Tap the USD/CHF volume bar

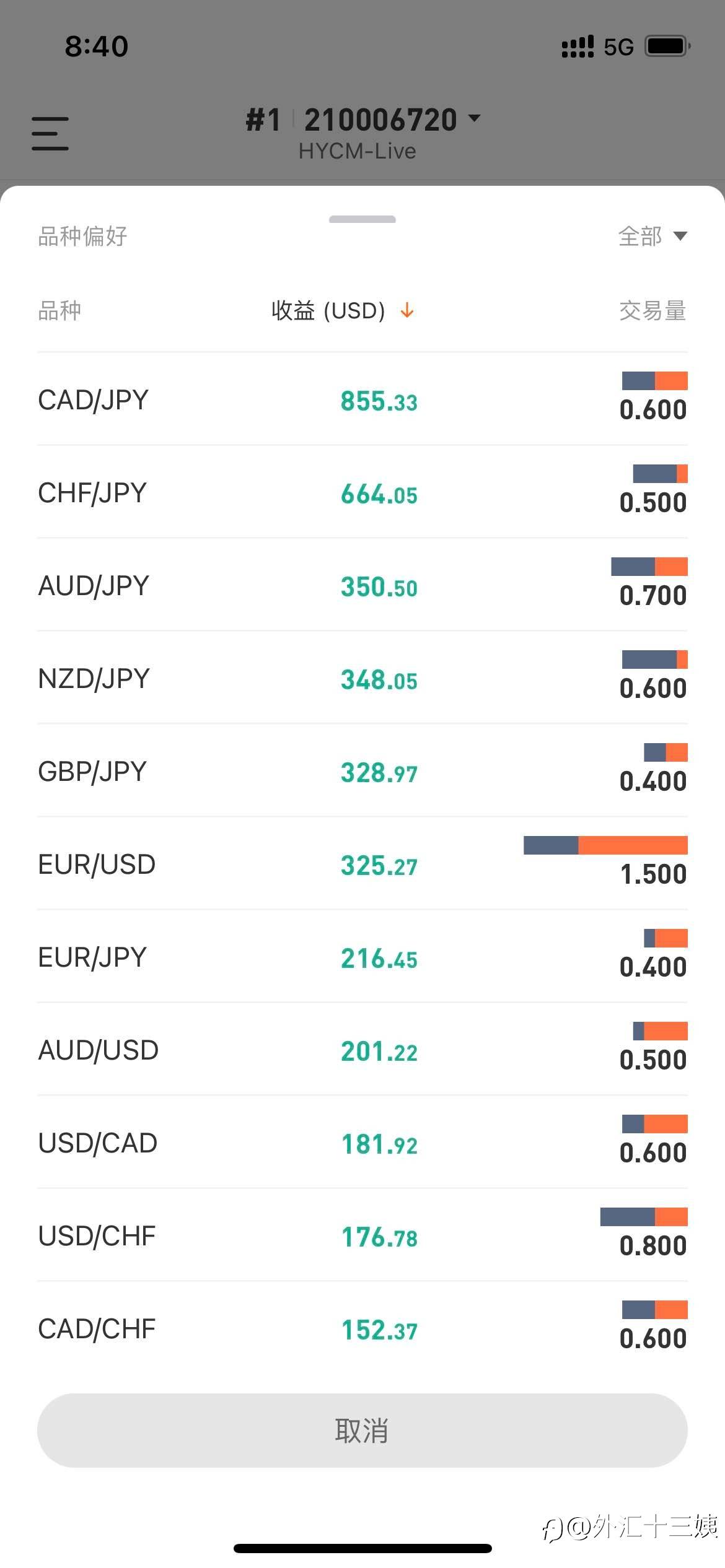(x=644, y=1217)
